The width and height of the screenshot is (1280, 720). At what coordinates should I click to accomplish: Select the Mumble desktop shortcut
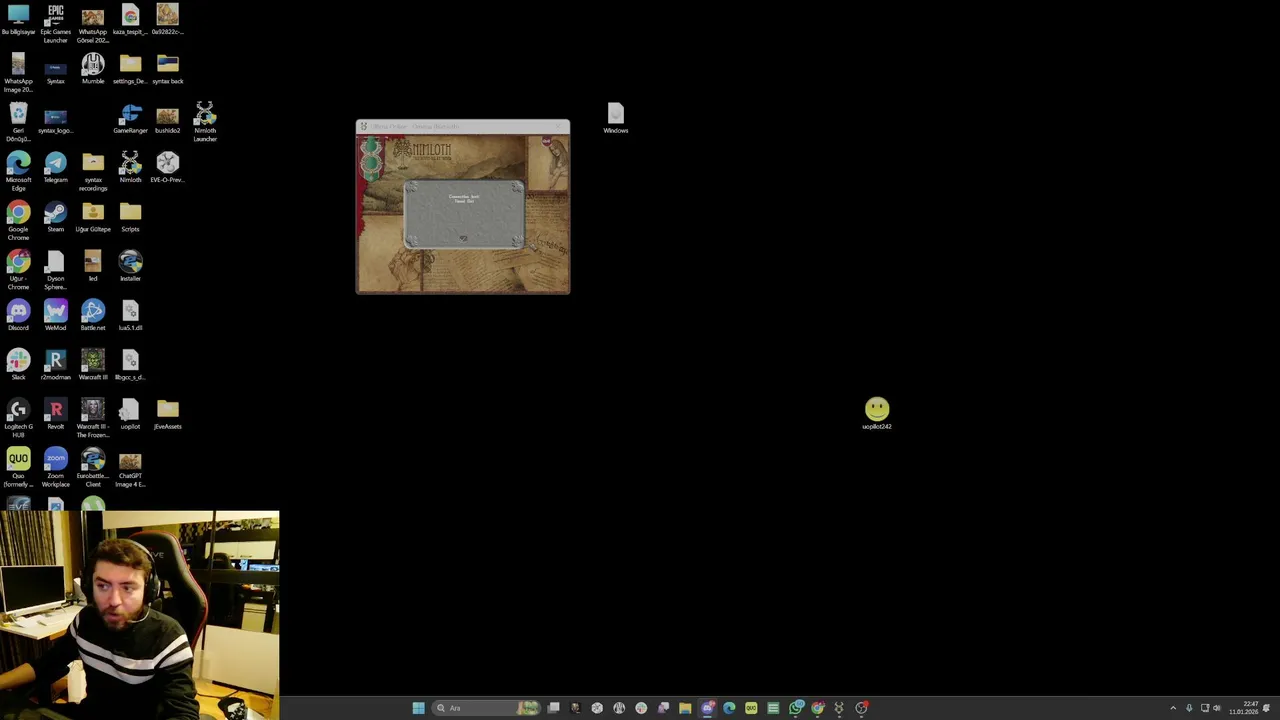(93, 70)
